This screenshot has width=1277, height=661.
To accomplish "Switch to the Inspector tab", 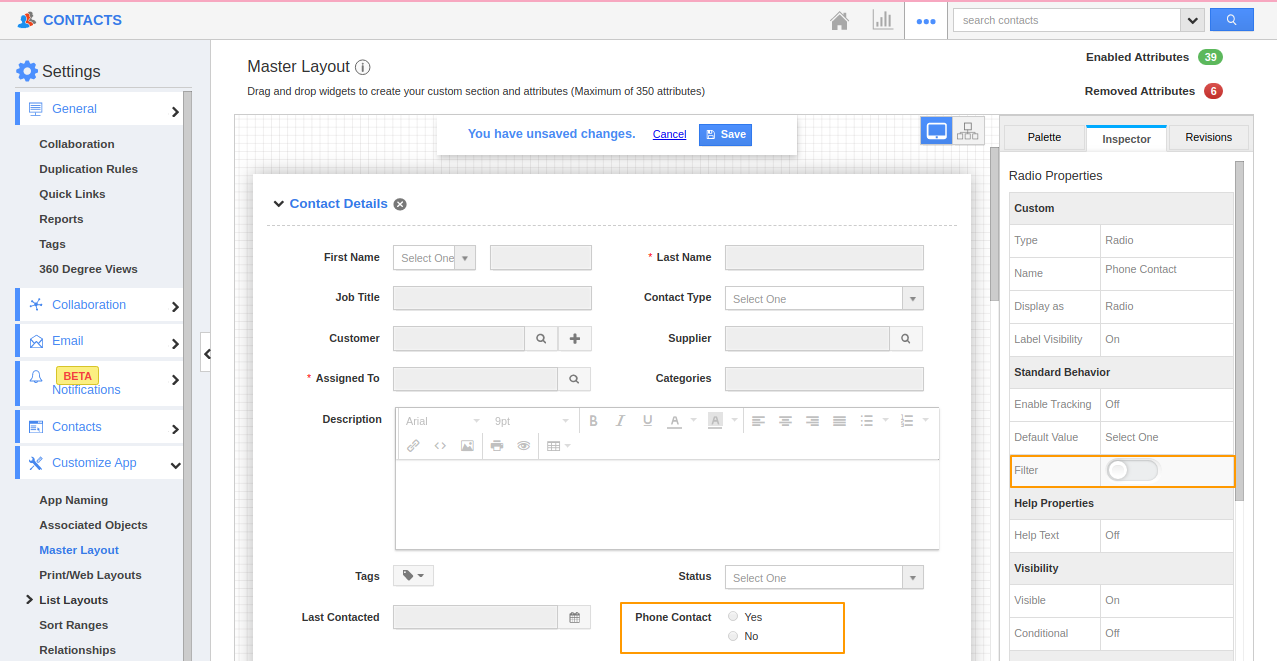I will click(1126, 139).
